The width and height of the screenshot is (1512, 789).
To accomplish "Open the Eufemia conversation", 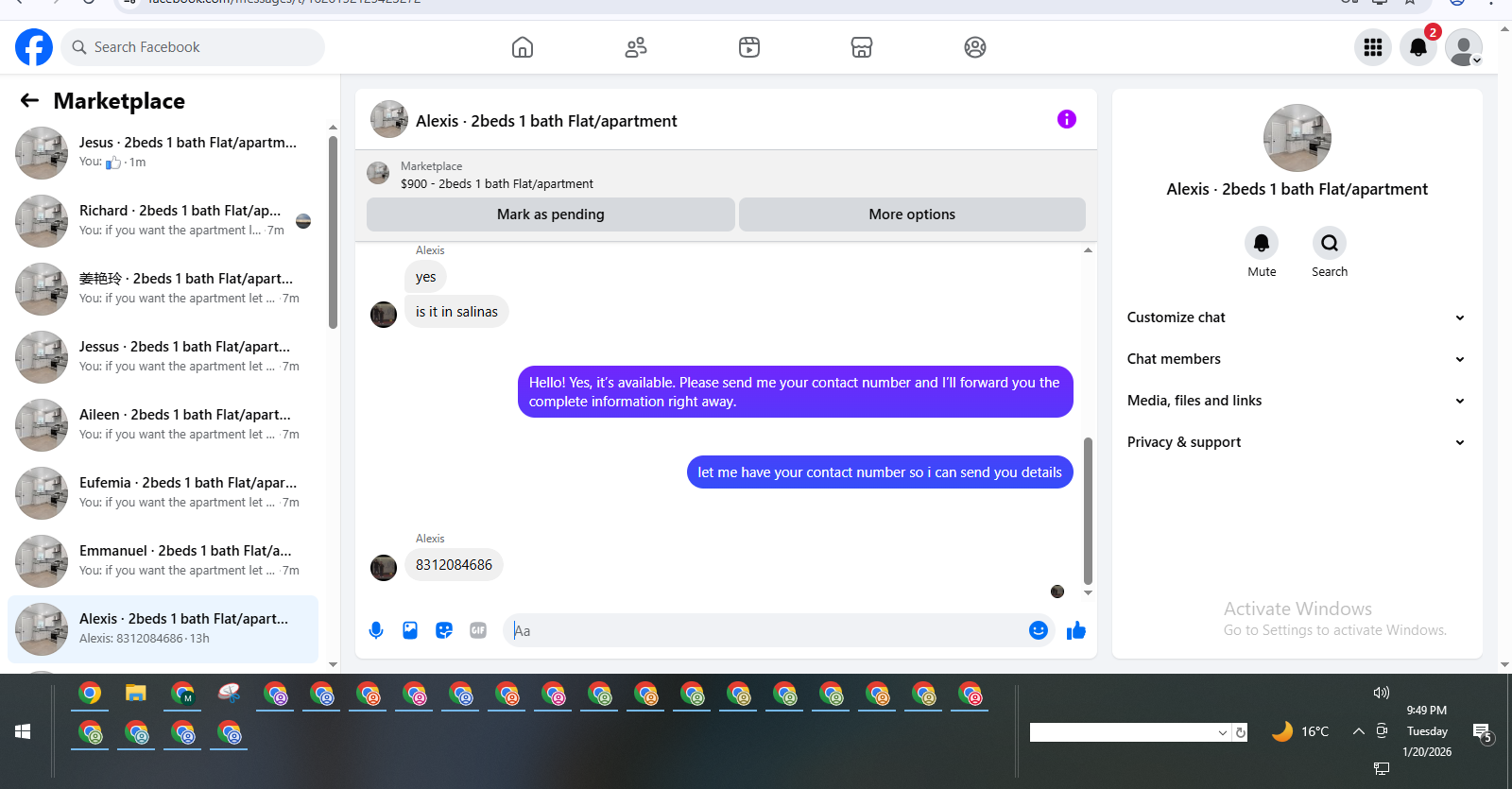I will pyautogui.click(x=163, y=493).
